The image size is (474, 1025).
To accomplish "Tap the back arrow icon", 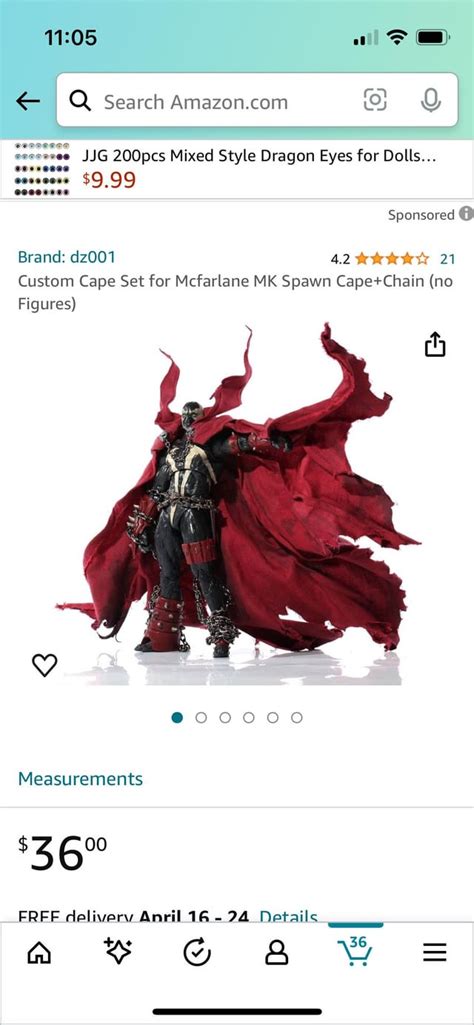I will click(28, 101).
